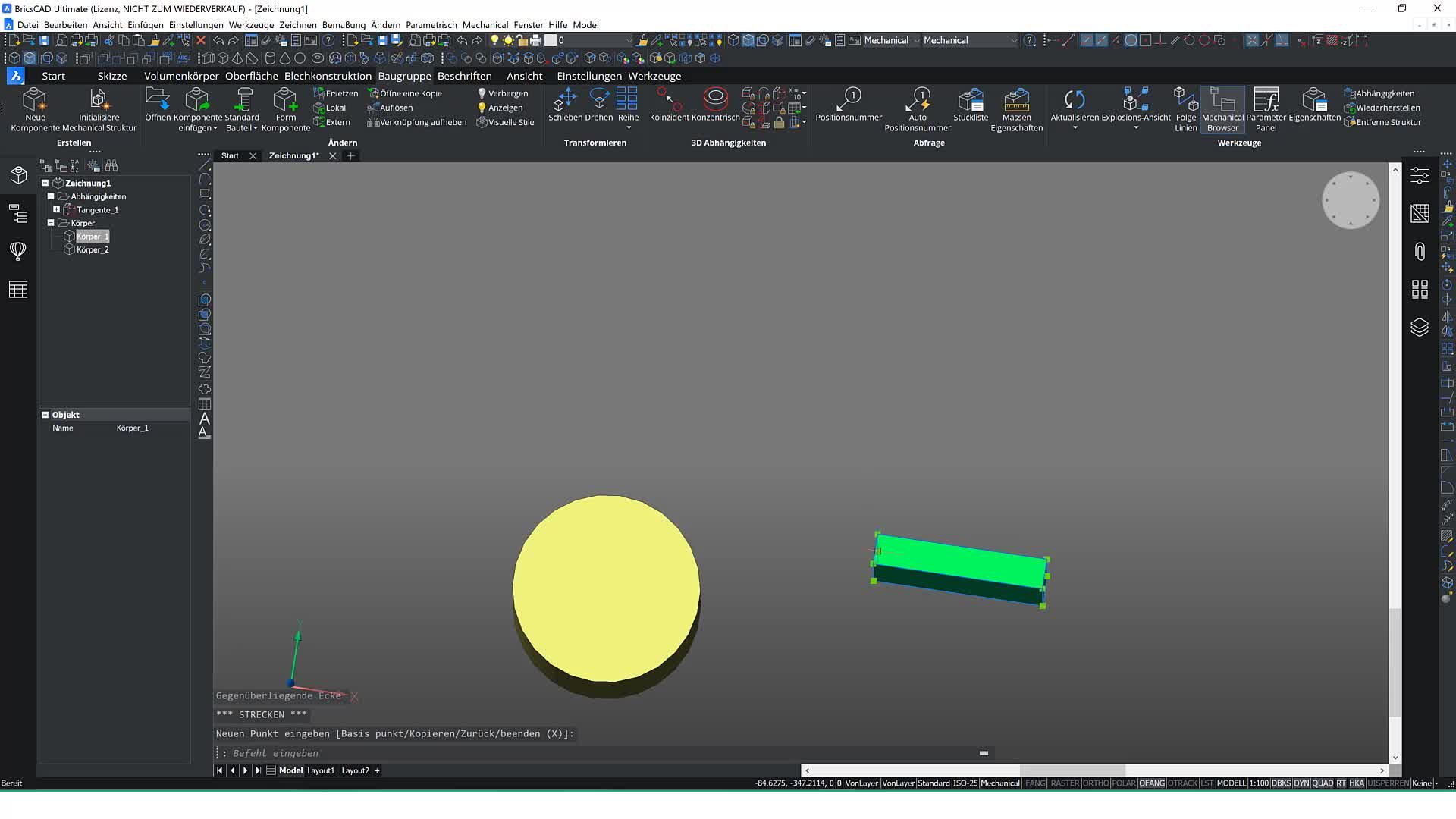Collapse Abhängigkeiten tree node
The image size is (1456, 819).
pyautogui.click(x=51, y=196)
